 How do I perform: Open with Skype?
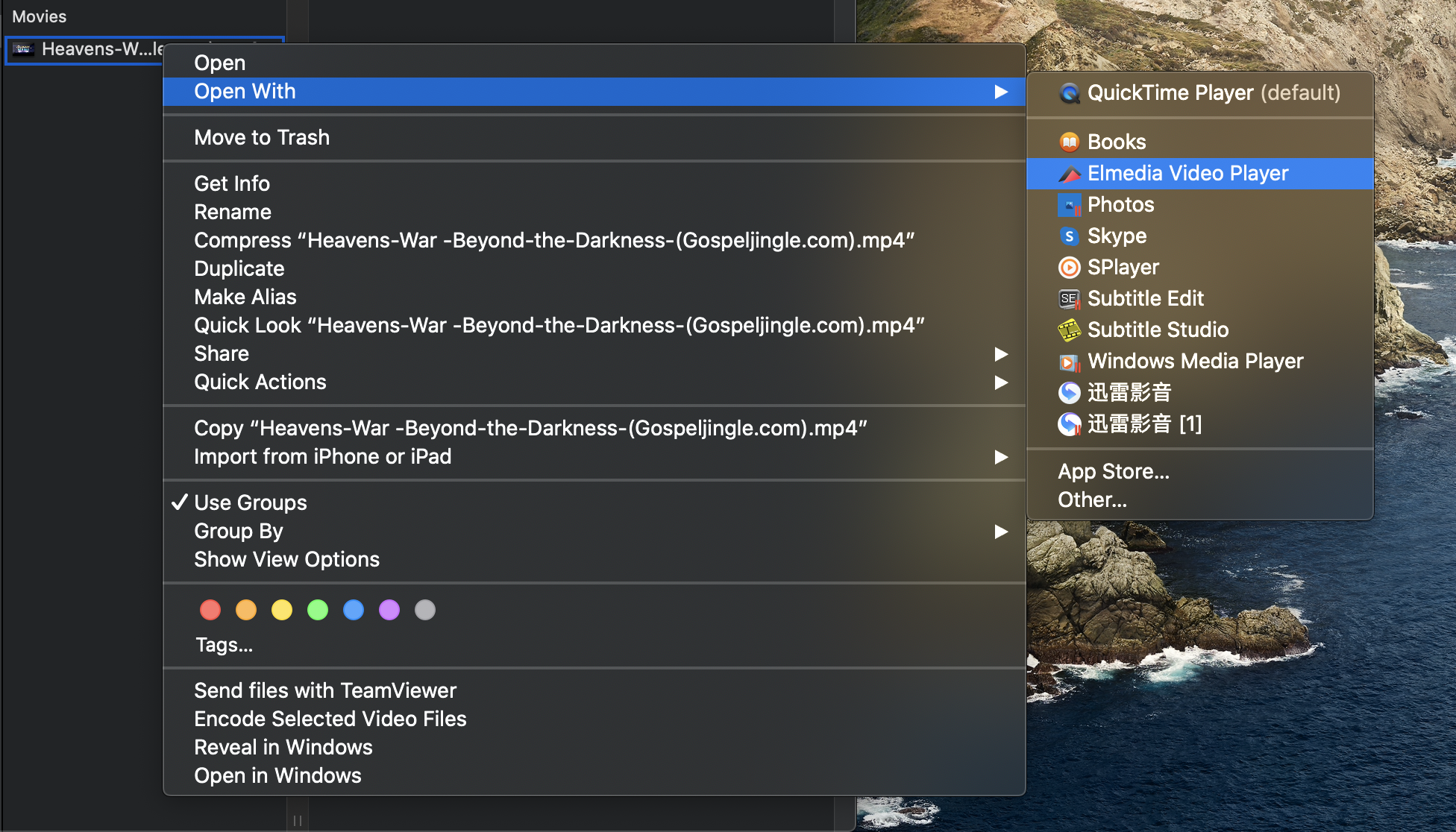[1200, 236]
